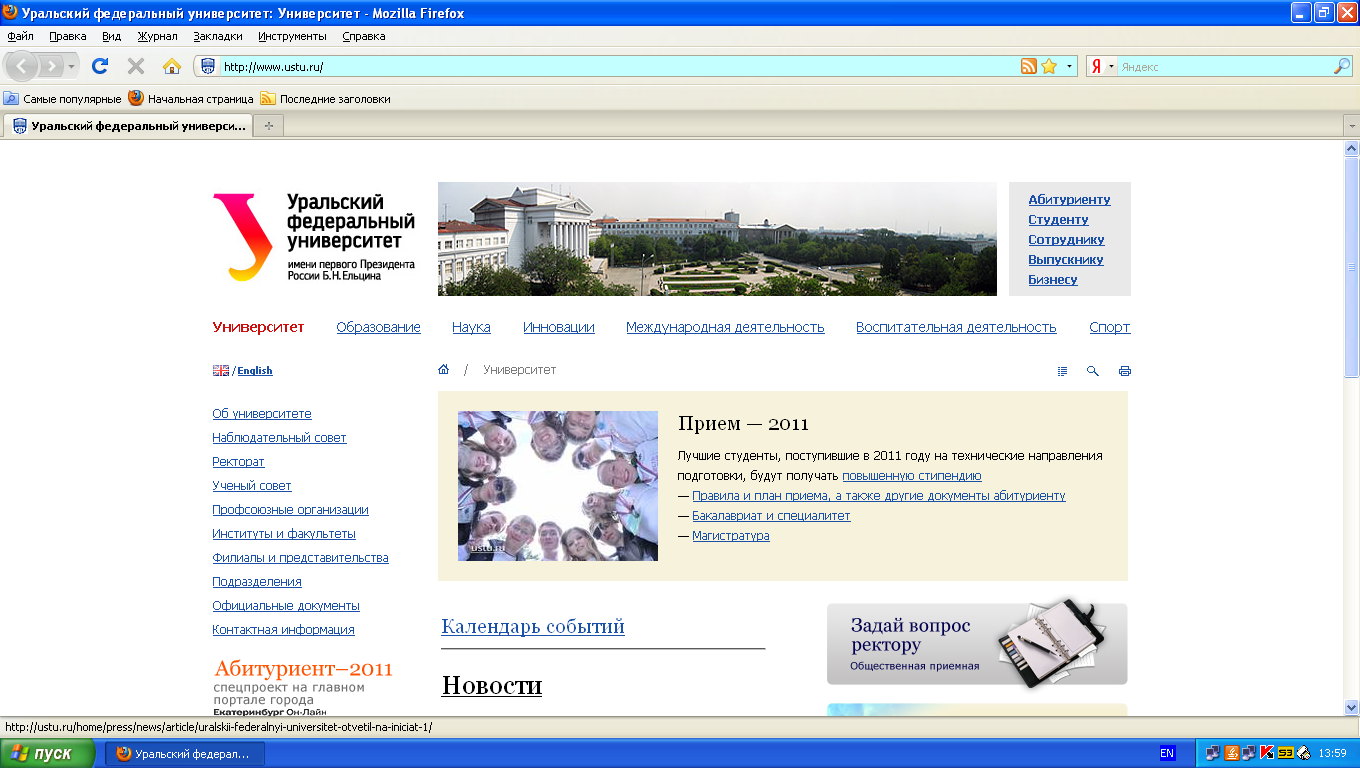
Task: Open Контактная информация sidebar link
Action: 283,630
